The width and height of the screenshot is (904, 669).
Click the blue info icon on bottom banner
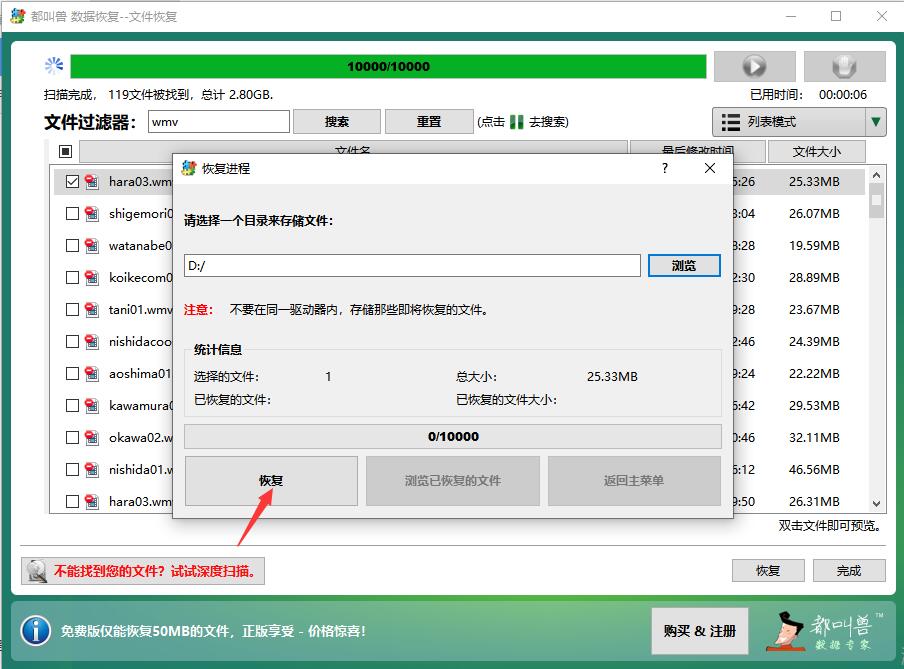click(36, 631)
